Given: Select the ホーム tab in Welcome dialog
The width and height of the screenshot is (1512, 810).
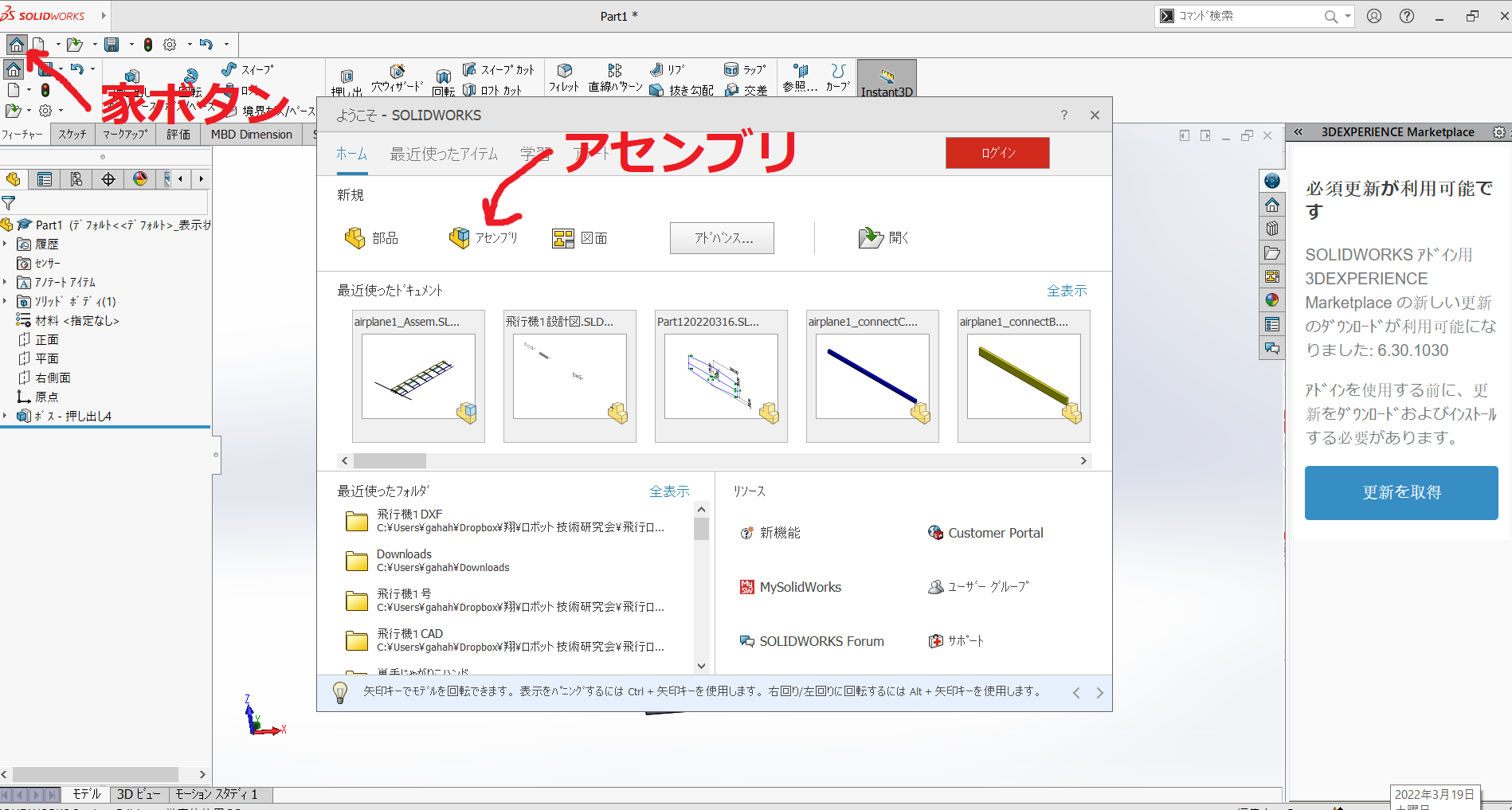Looking at the screenshot, I should click(351, 155).
